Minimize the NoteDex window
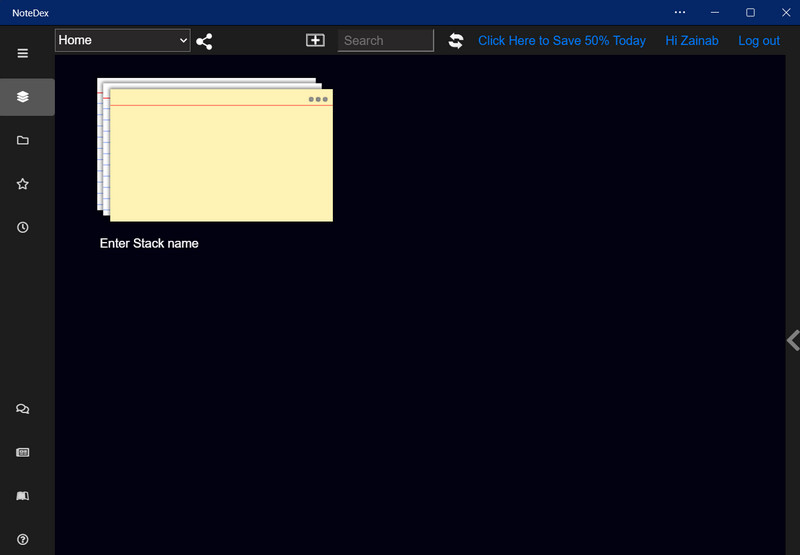This screenshot has width=800, height=555. pos(715,12)
